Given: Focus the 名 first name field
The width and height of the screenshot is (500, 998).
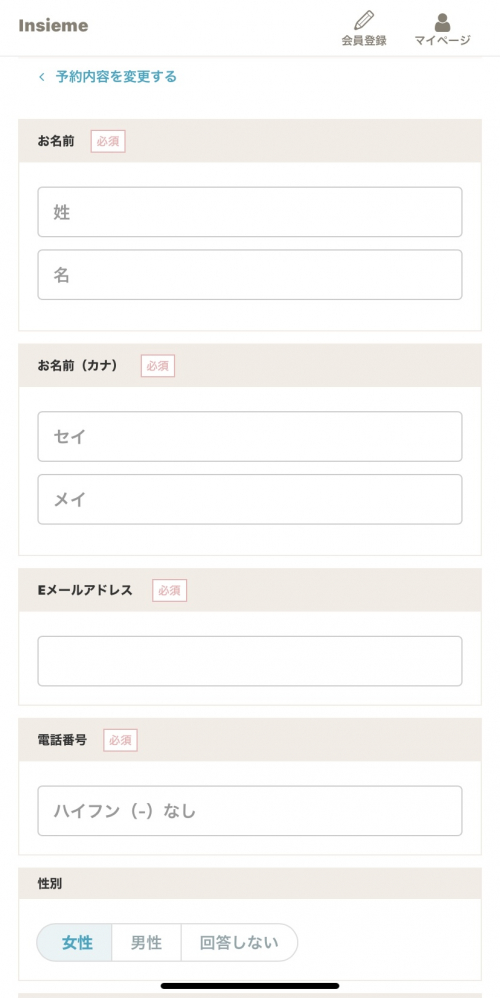Looking at the screenshot, I should (250, 274).
